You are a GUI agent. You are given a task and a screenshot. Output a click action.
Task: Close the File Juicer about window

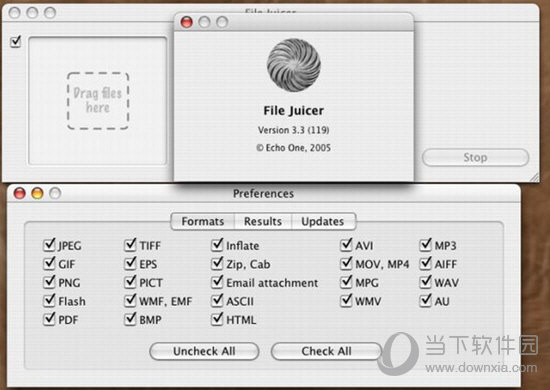(x=187, y=22)
